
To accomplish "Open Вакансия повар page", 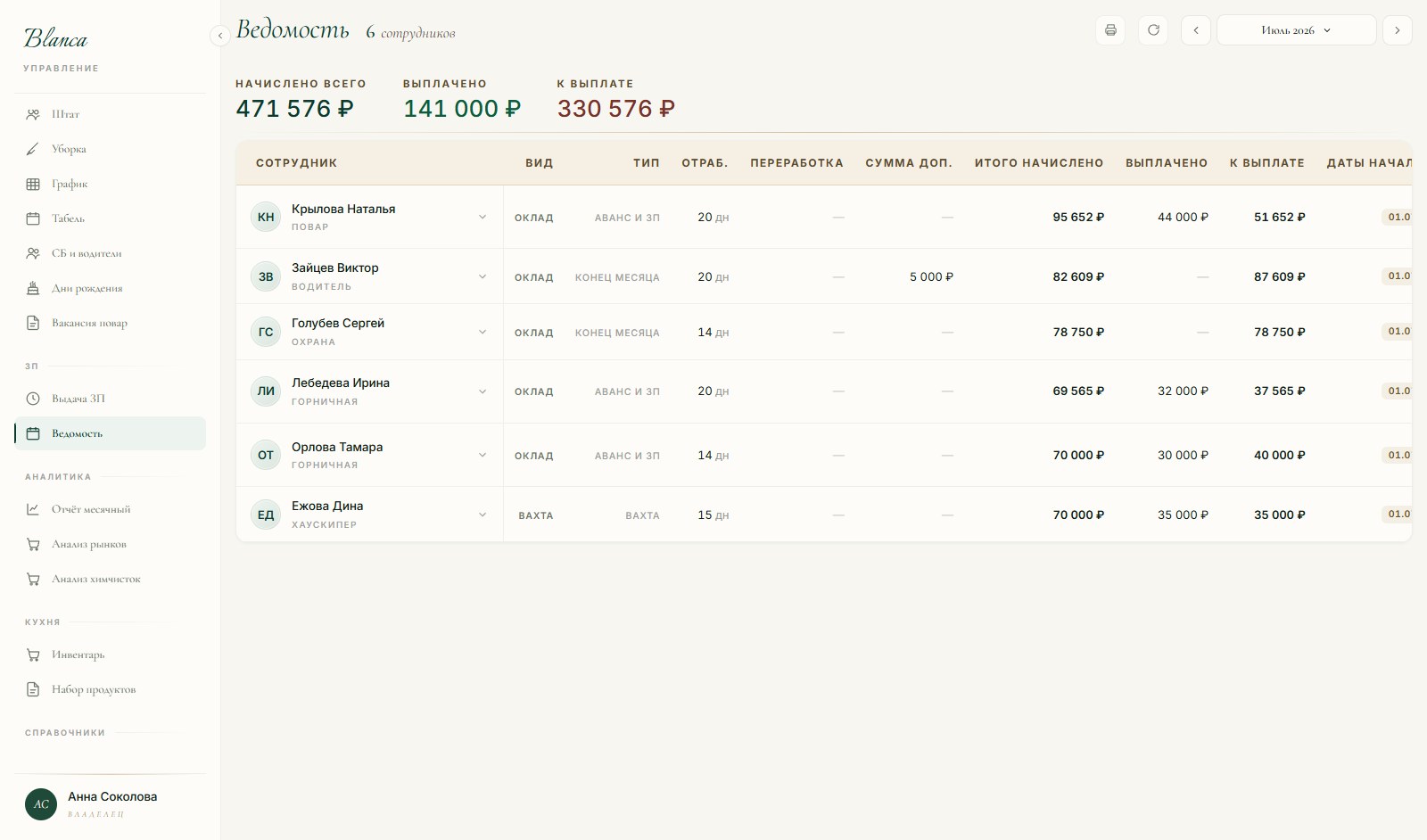I will 110,323.
